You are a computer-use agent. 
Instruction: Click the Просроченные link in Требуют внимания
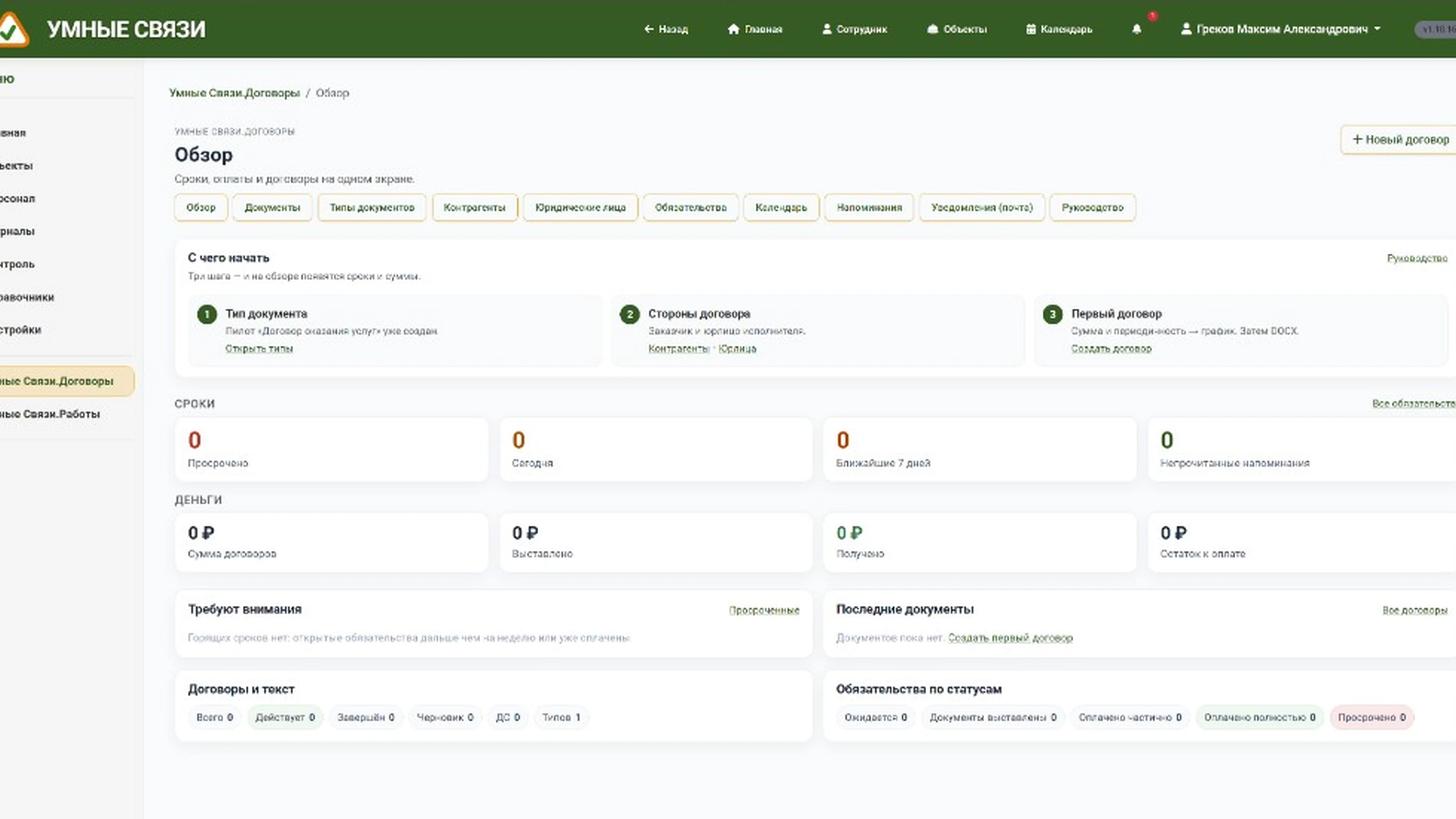[x=764, y=610]
